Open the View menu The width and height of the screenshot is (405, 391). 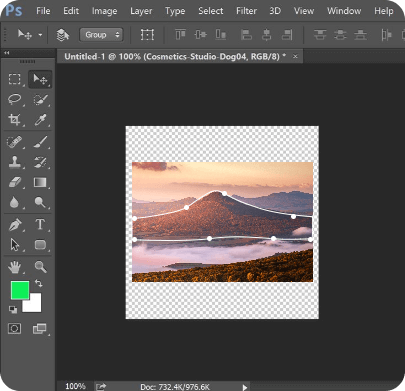[304, 11]
